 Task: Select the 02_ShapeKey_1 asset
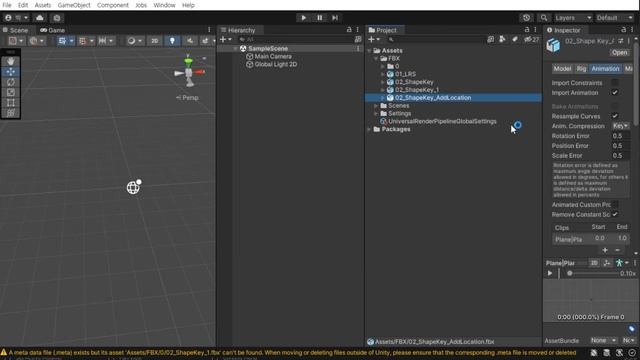(x=417, y=90)
